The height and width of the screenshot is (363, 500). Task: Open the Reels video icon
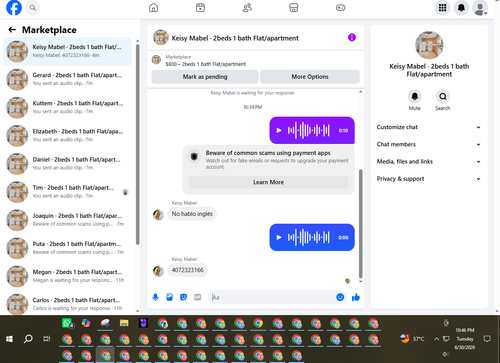click(x=200, y=8)
